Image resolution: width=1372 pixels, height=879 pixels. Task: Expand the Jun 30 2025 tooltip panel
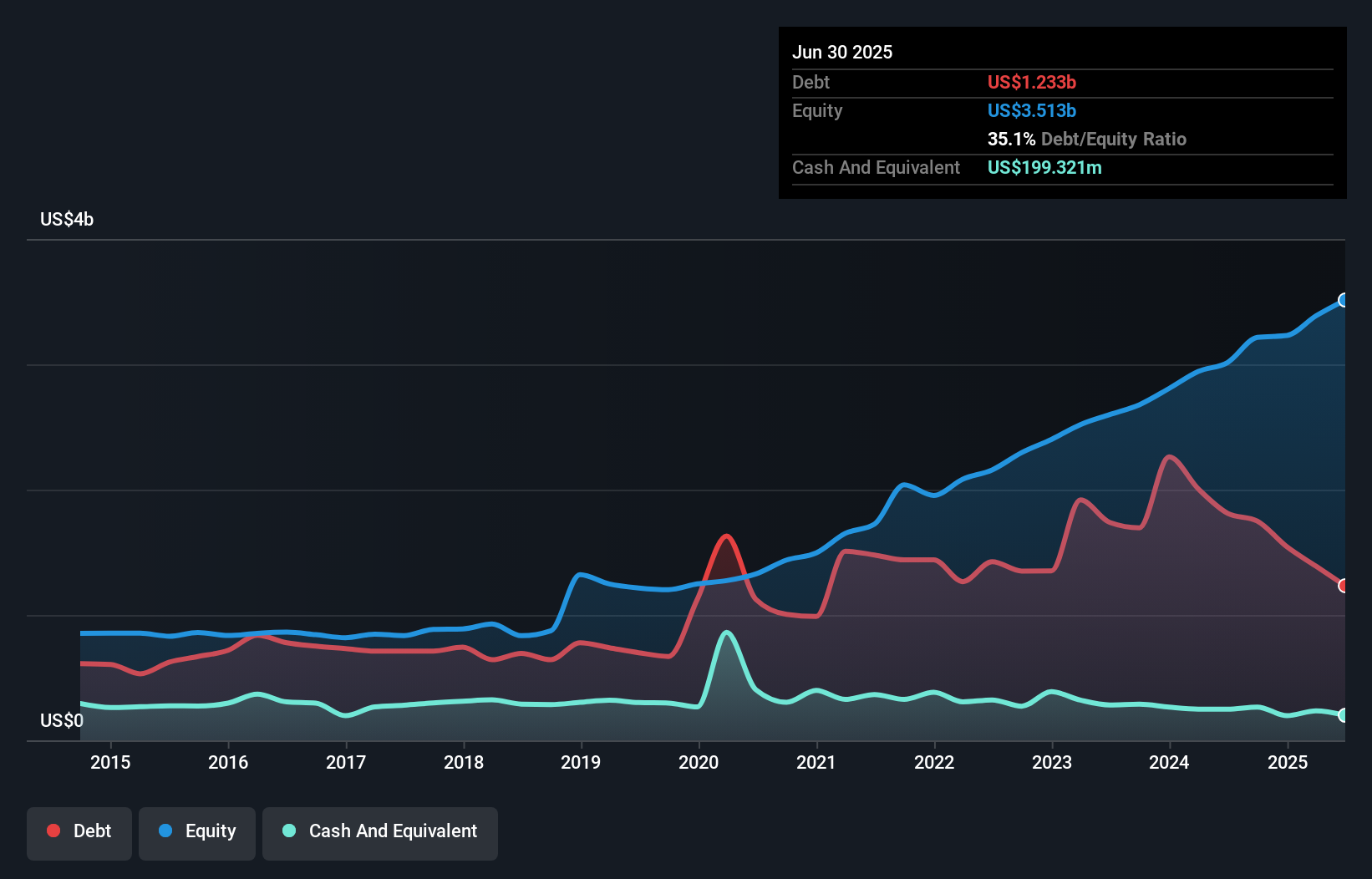coord(842,52)
